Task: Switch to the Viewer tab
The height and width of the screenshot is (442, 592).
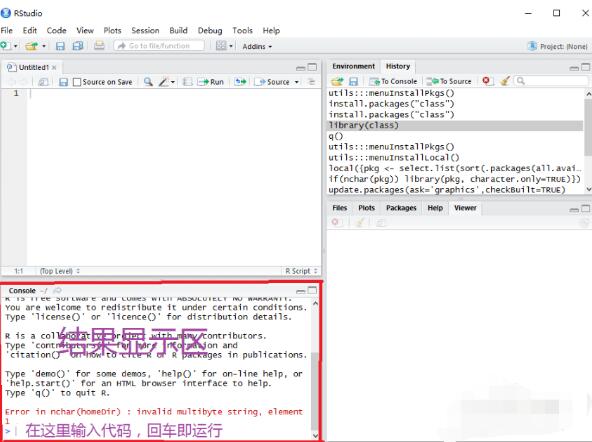Action: [465, 208]
